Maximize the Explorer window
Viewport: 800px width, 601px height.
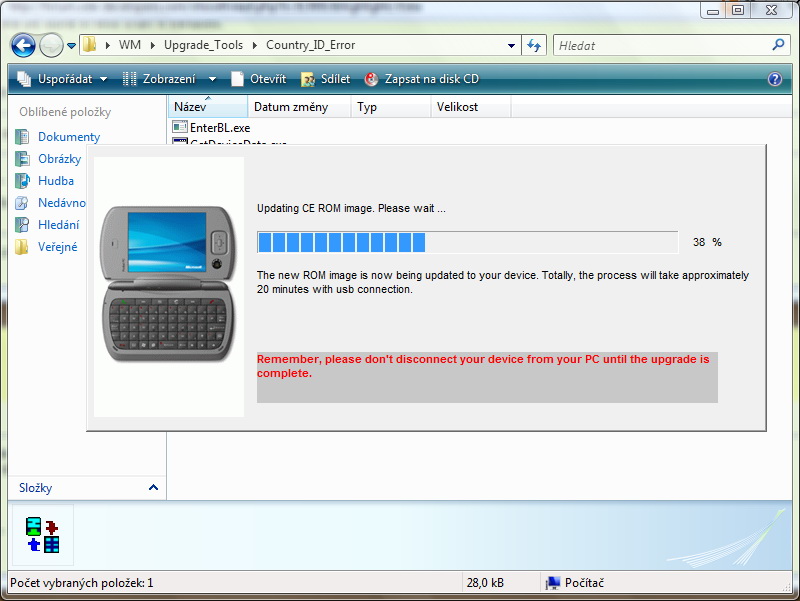pos(737,10)
